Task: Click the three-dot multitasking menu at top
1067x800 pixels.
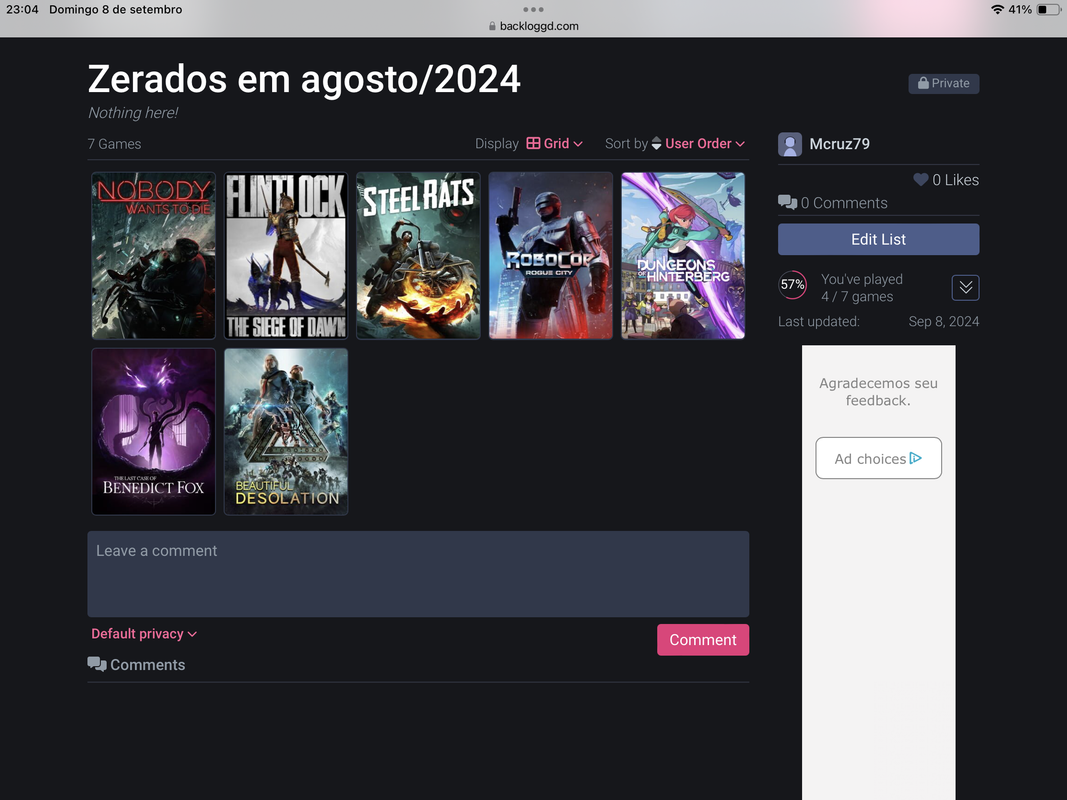Action: click(534, 10)
